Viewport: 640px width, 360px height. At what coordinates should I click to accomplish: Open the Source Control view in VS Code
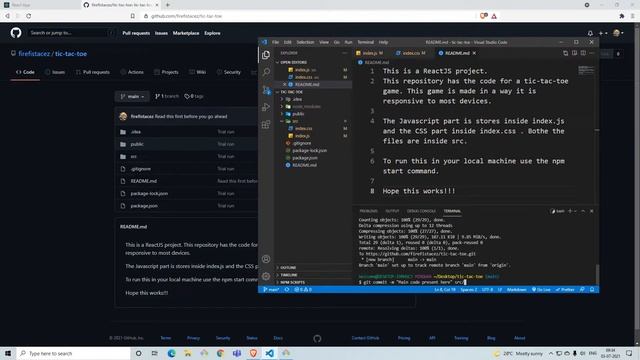tap(266, 90)
